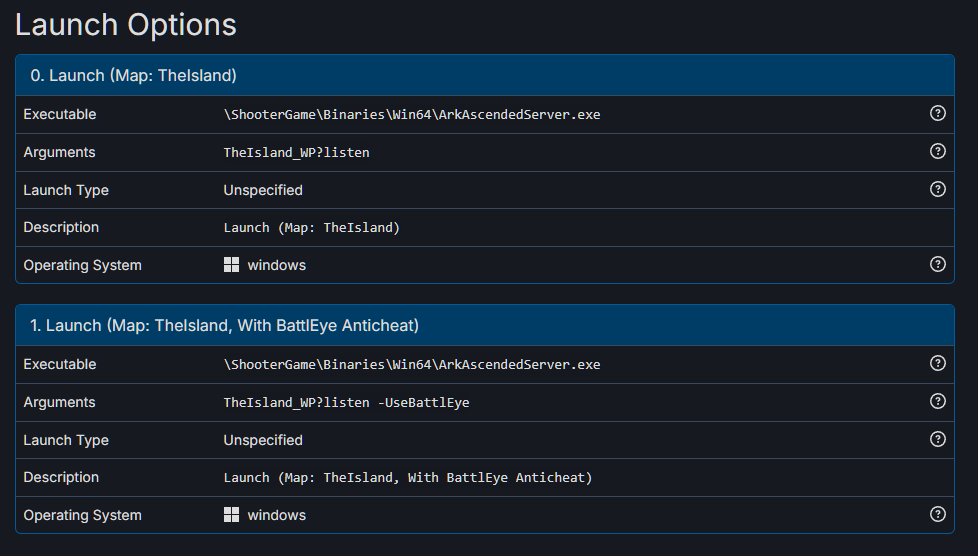Screen dimensions: 978x556
Task: Click 'Executable' label in BattlEye section
Action: (60, 365)
